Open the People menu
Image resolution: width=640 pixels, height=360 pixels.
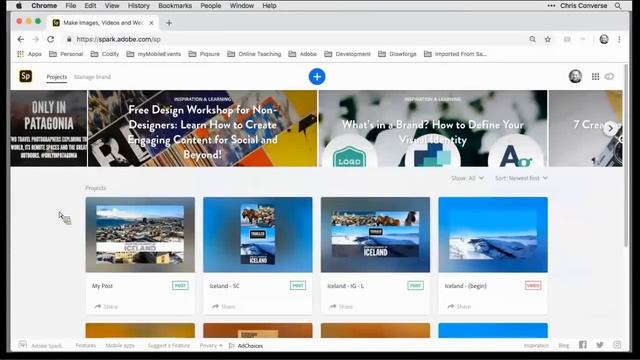[x=211, y=6]
